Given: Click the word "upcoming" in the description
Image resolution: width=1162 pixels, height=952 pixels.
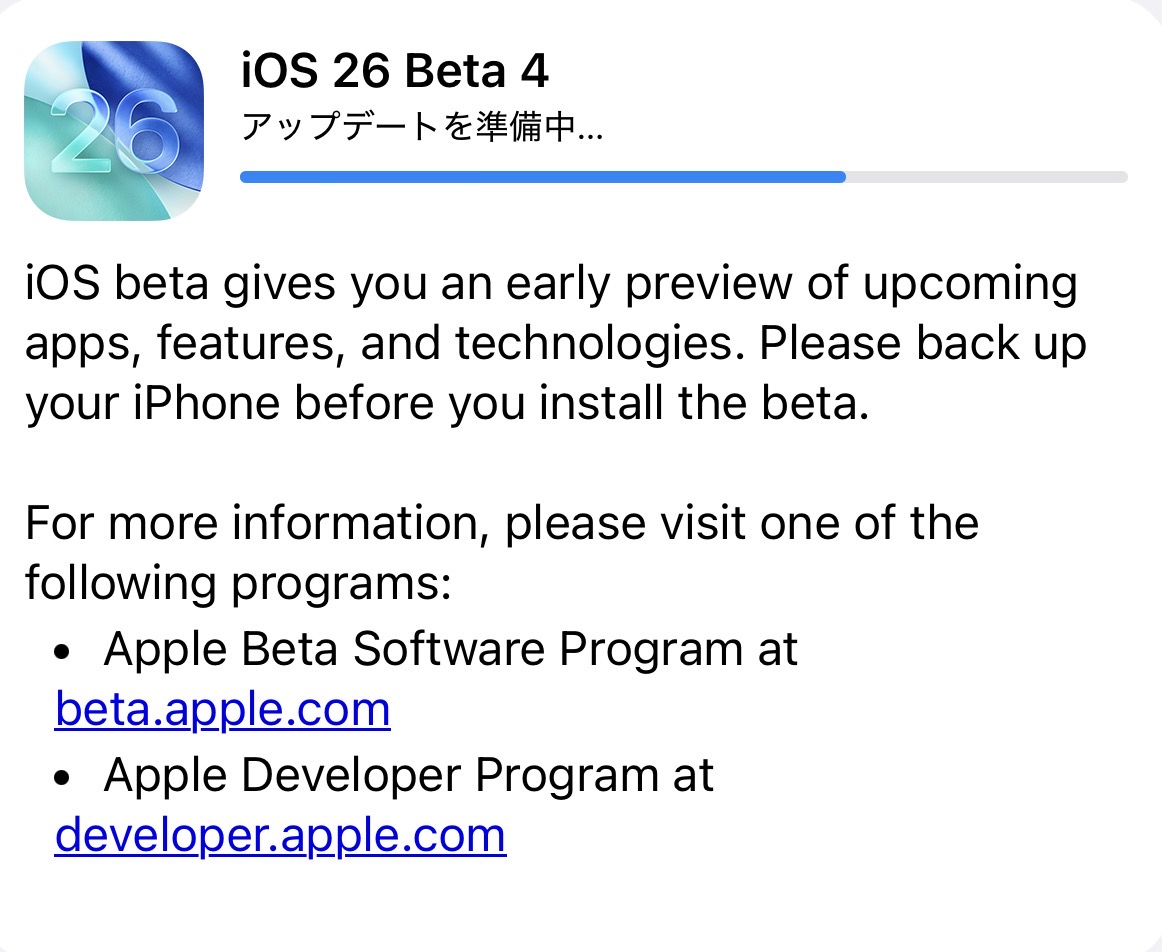Looking at the screenshot, I should point(968,286).
